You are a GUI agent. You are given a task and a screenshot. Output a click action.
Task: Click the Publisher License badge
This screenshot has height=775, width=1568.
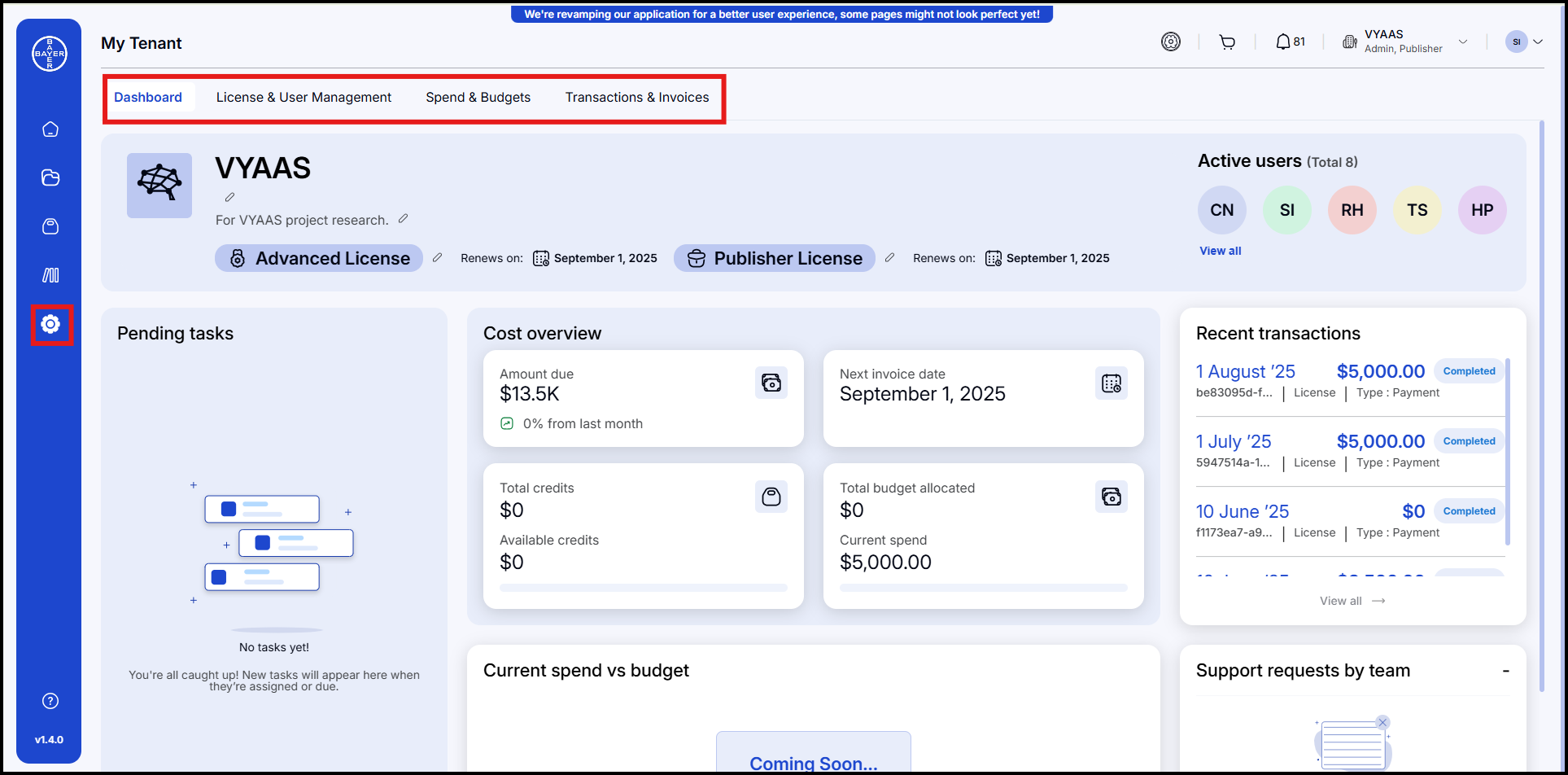pos(775,258)
